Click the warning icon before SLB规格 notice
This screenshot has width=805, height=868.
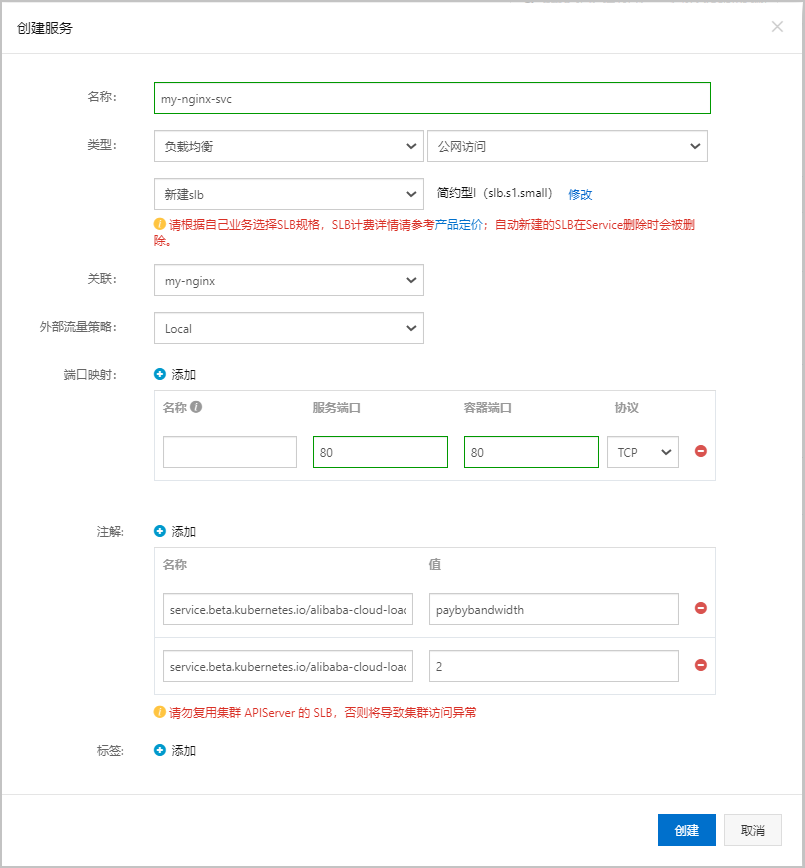pos(159,224)
